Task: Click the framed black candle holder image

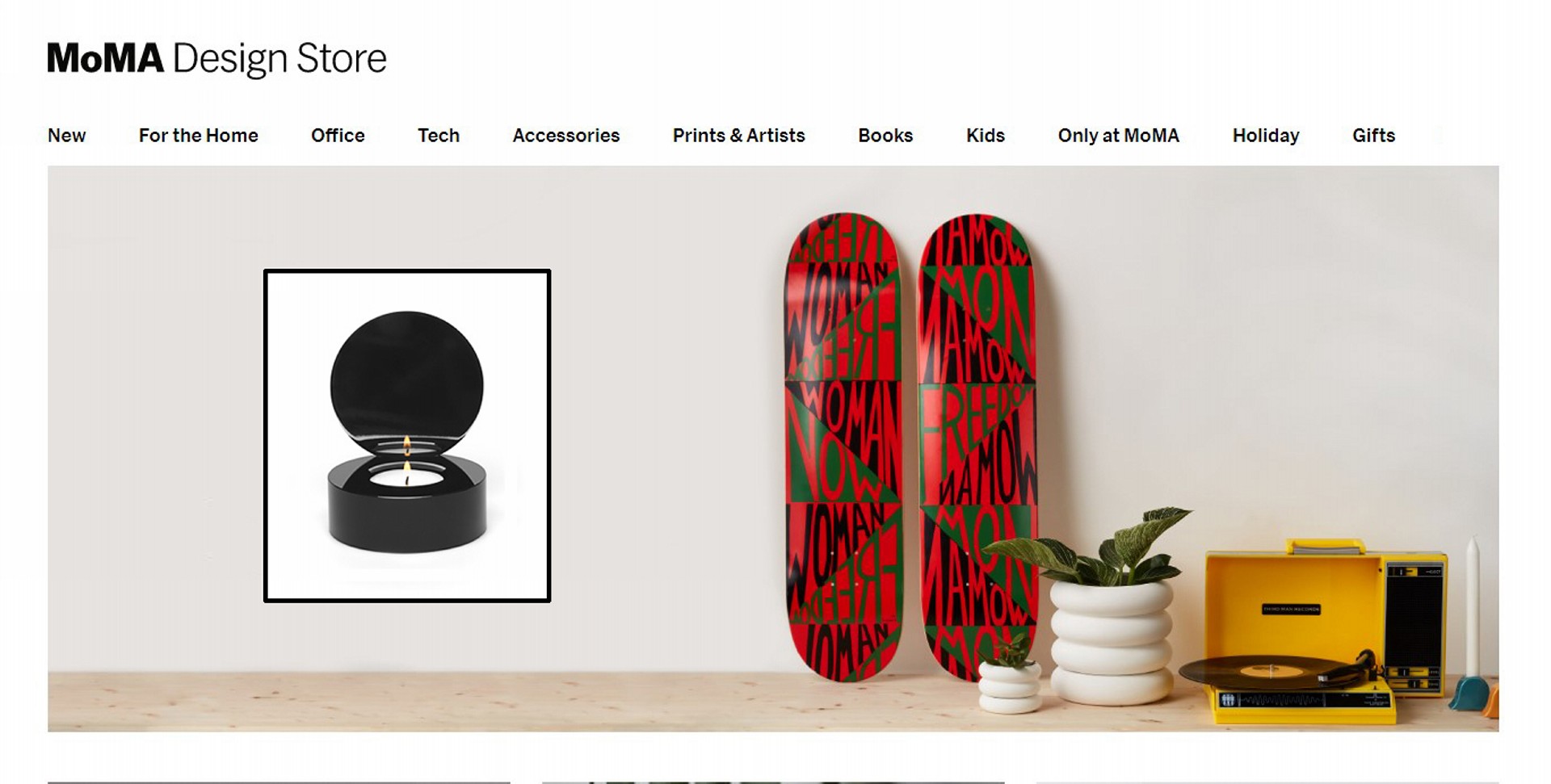Action: tap(407, 436)
